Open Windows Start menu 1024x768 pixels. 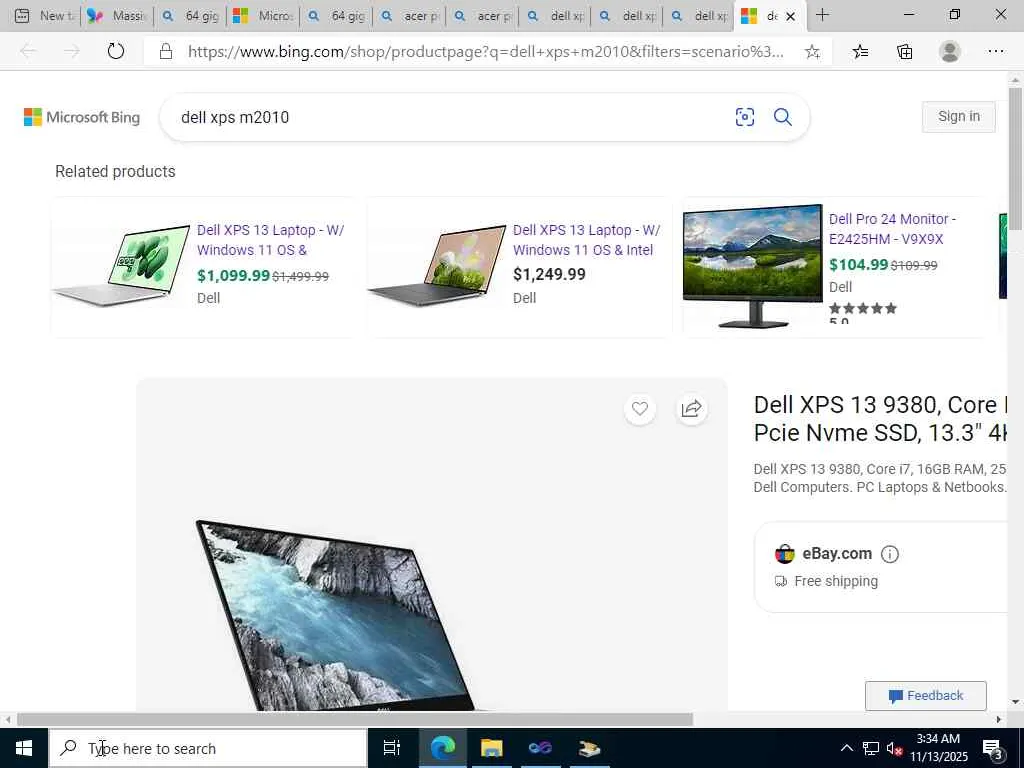tap(24, 748)
